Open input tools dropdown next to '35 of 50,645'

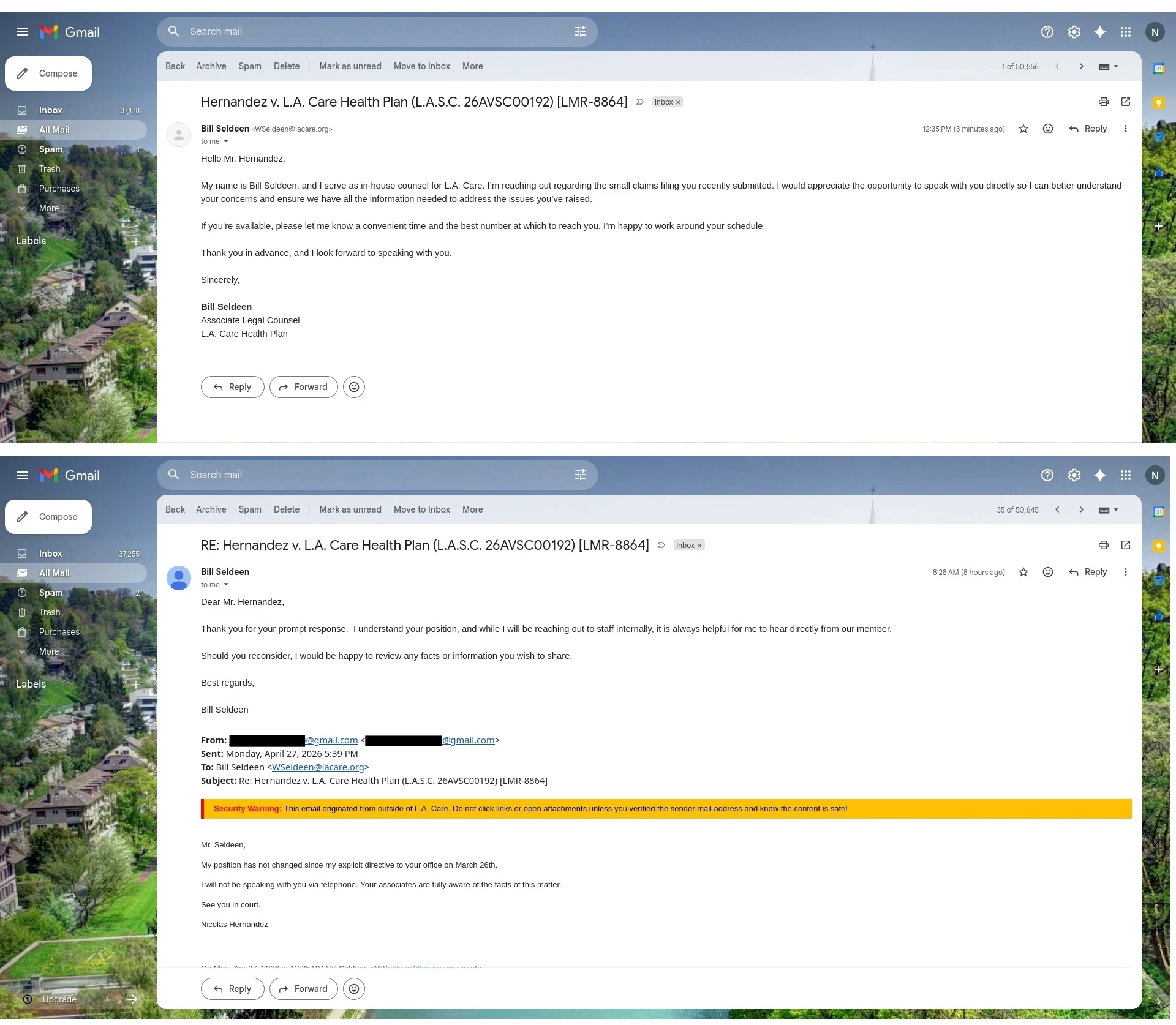tap(1116, 509)
